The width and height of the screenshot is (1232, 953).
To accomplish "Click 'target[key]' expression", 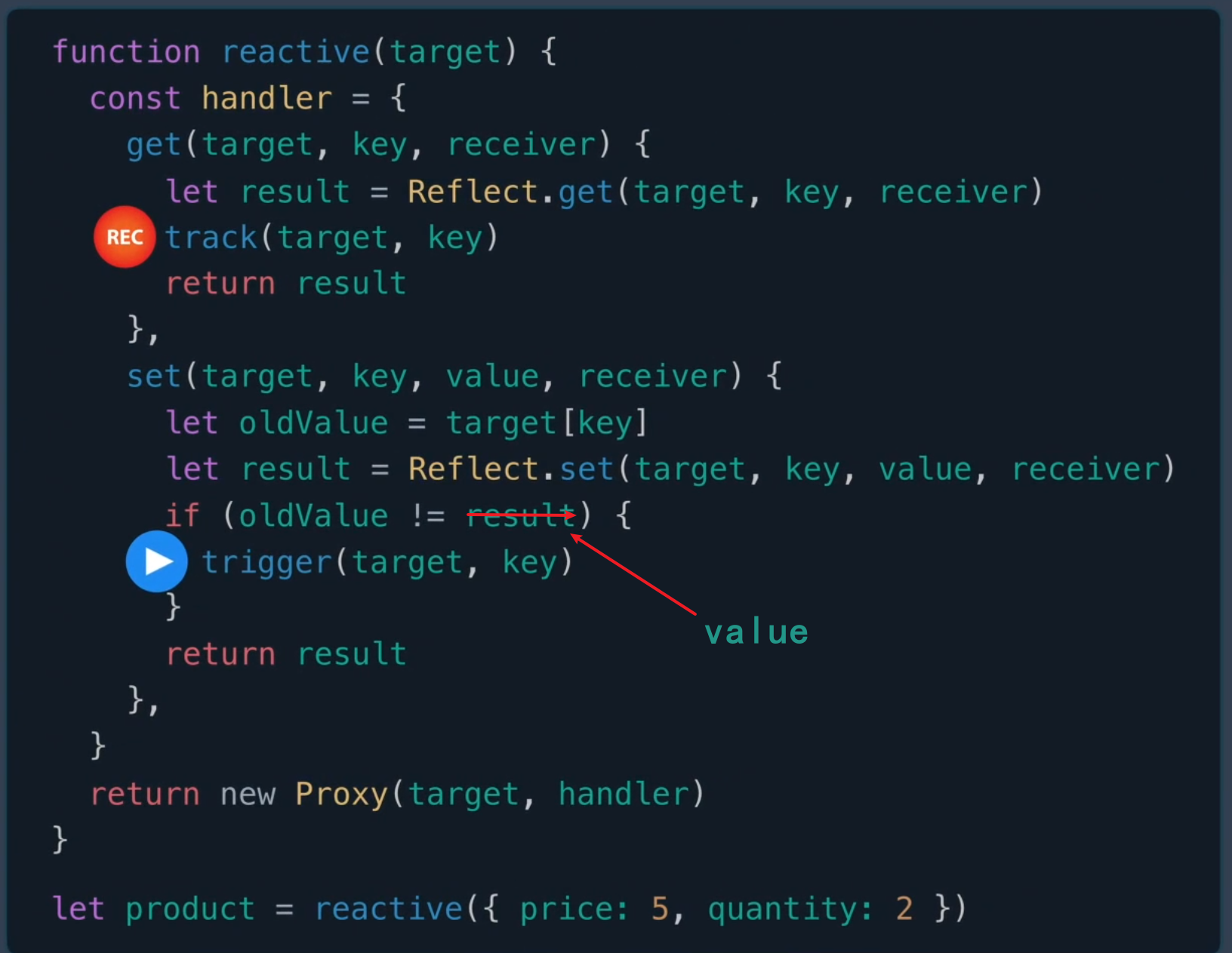I will tap(547, 423).
